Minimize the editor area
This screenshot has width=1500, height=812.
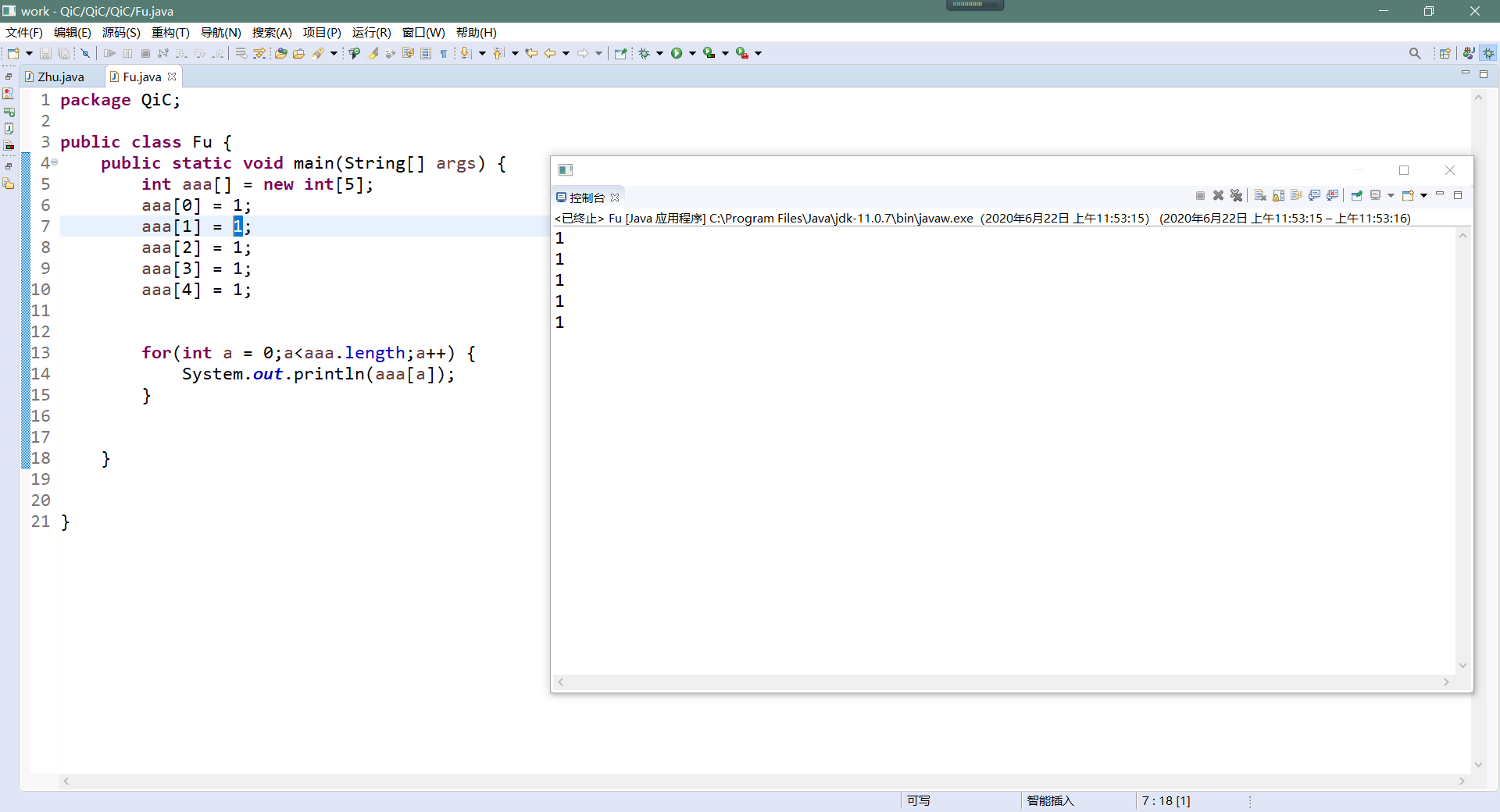[1466, 73]
